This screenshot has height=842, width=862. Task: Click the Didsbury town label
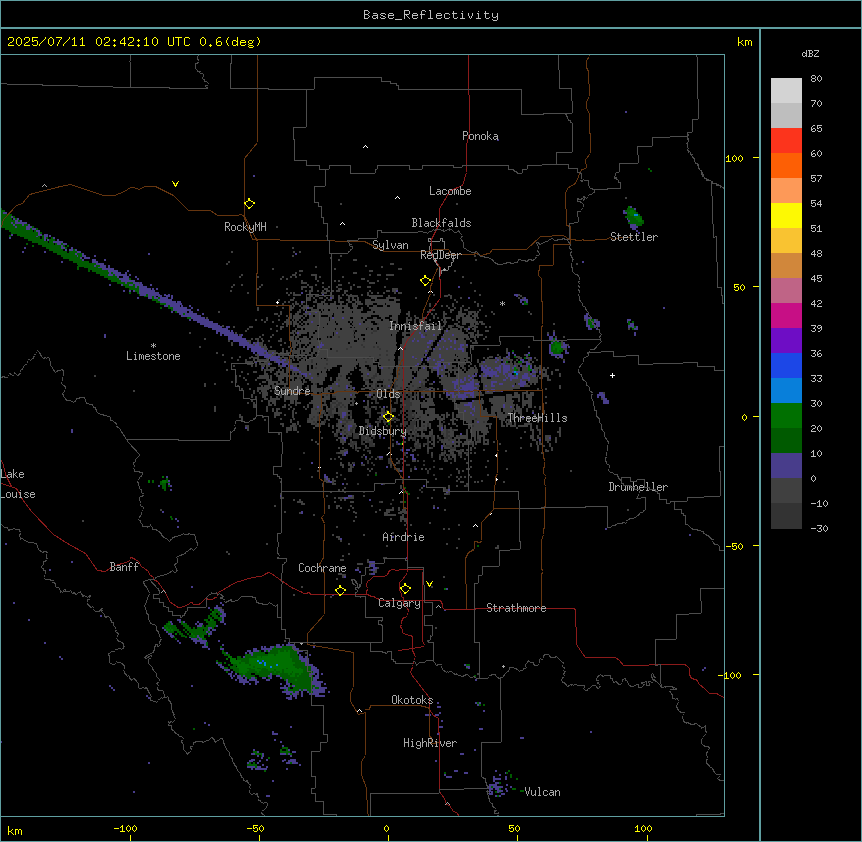click(383, 431)
